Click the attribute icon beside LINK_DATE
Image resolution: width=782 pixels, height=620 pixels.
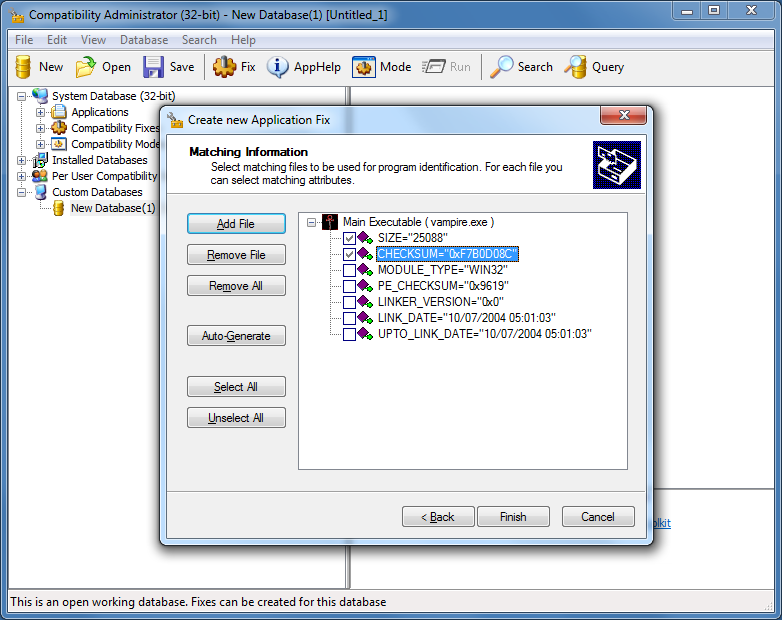365,318
